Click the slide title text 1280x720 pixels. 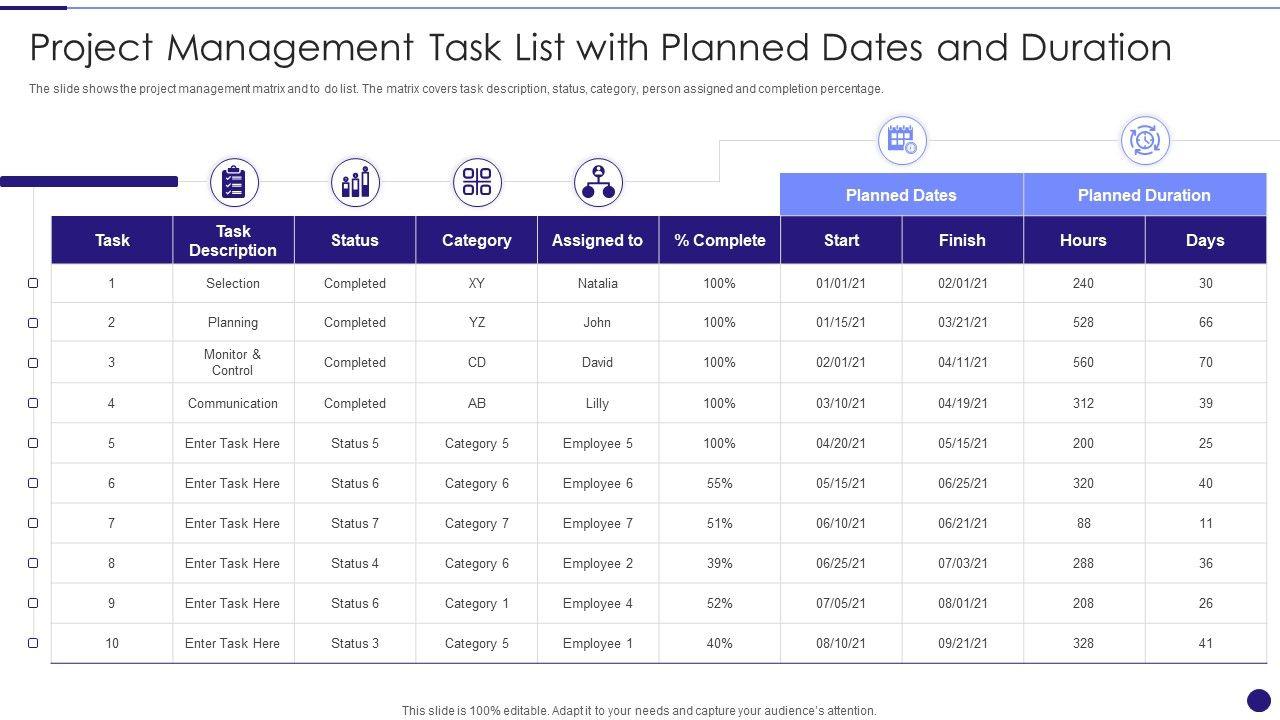pyautogui.click(x=600, y=47)
